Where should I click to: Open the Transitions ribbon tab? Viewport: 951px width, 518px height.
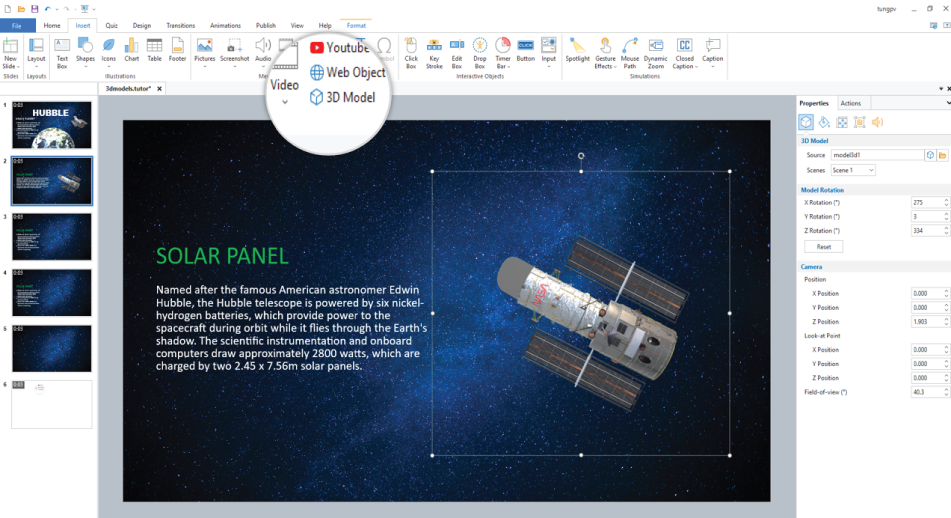[181, 25]
